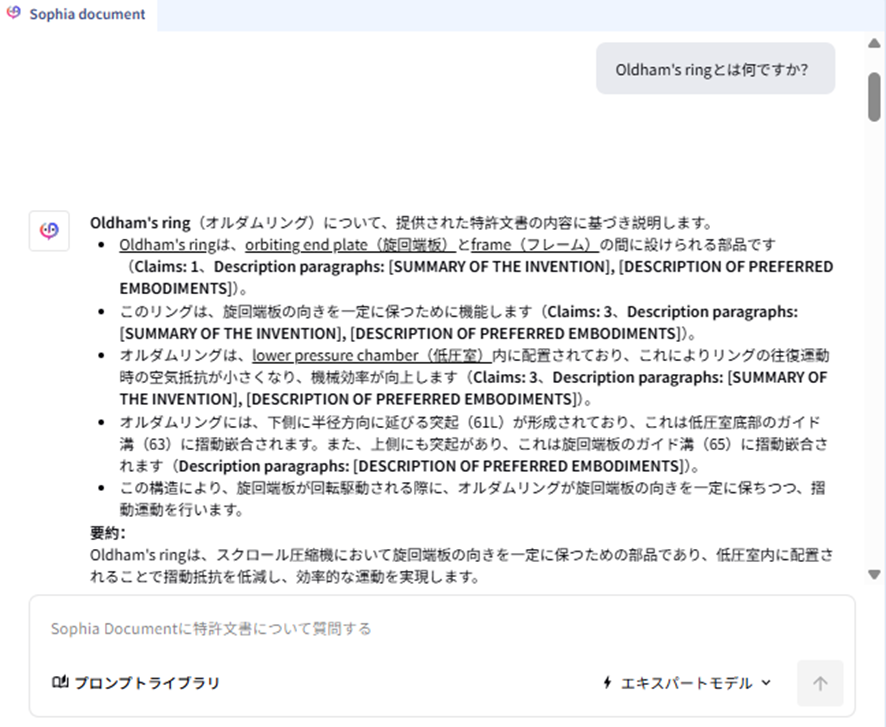Screen dimensions: 886x727
Task: Click the user message 'Oldham's ringとは何ですか?'
Action: click(715, 69)
